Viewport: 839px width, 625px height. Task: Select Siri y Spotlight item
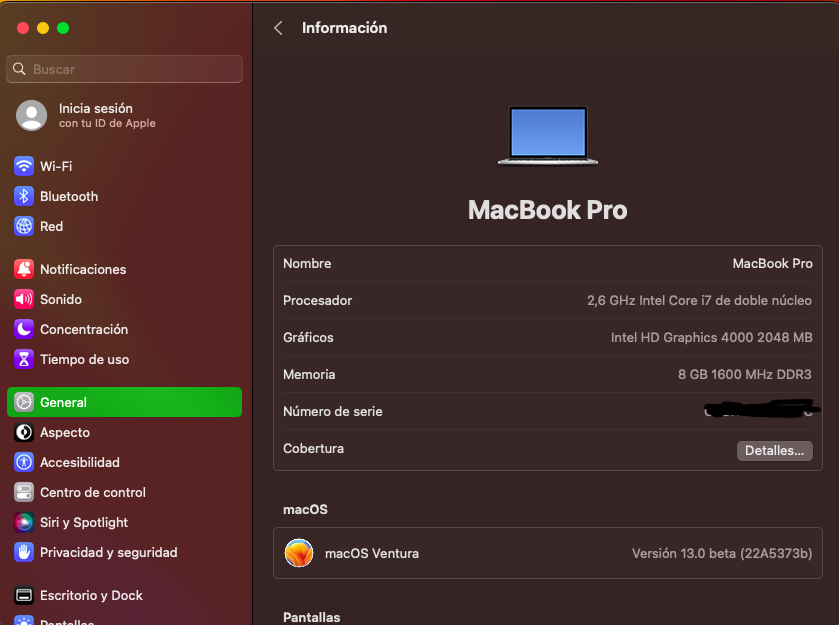[124, 522]
